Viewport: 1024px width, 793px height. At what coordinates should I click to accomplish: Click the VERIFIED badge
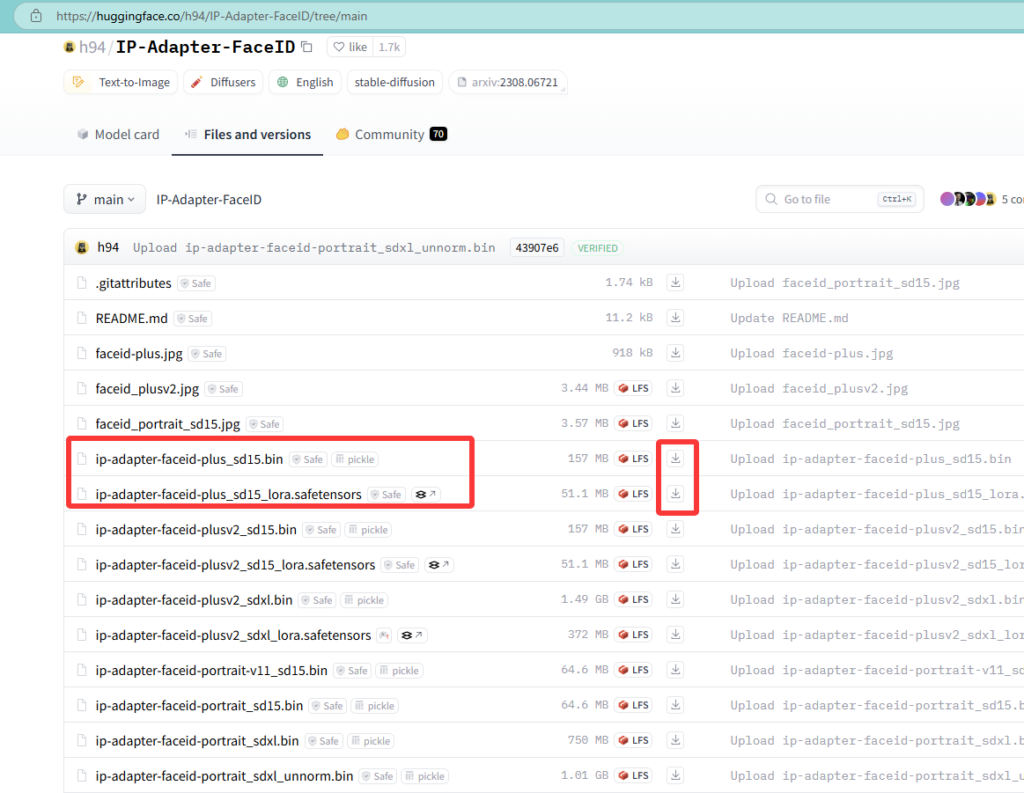tap(597, 248)
